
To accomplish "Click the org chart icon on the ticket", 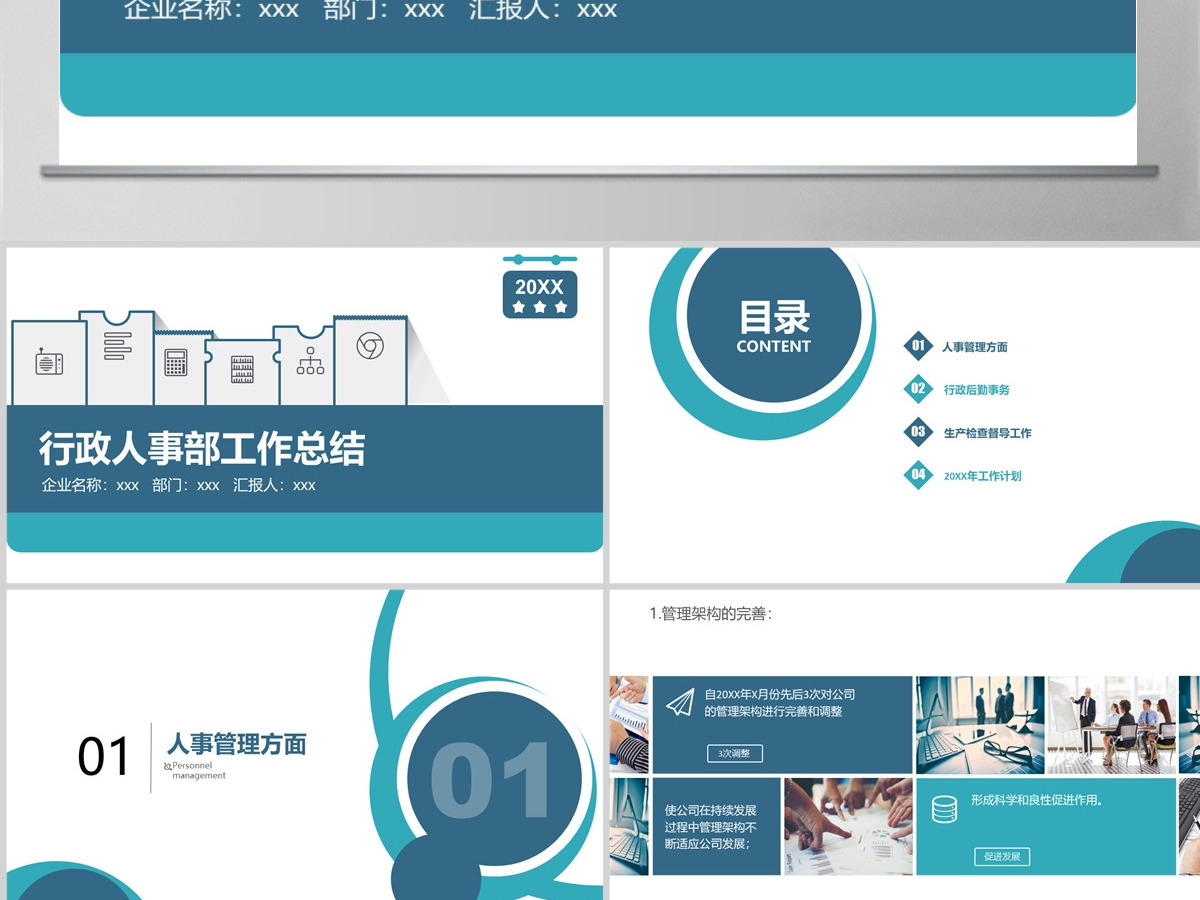I will (x=310, y=361).
